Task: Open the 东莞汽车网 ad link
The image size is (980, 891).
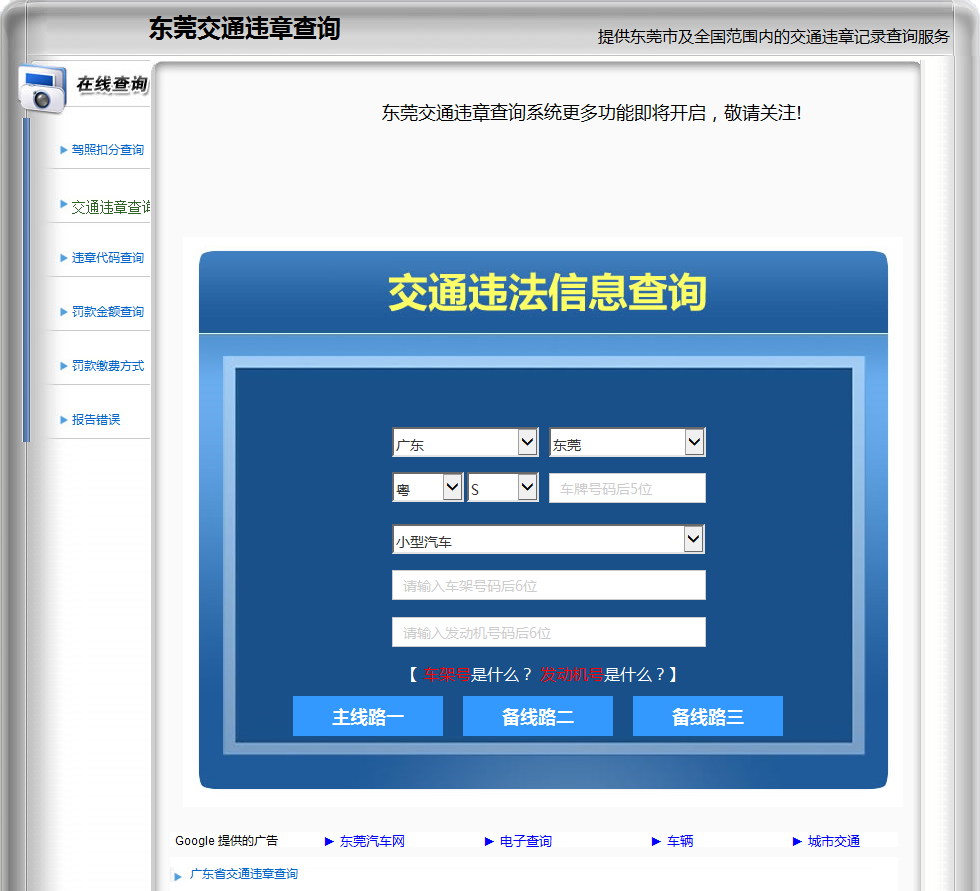Action: 372,841
